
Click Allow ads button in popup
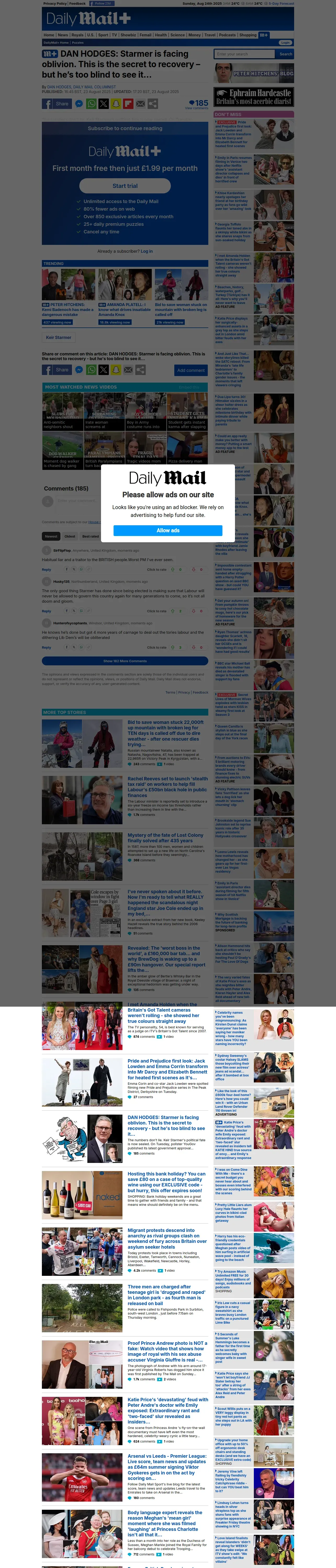168,530
